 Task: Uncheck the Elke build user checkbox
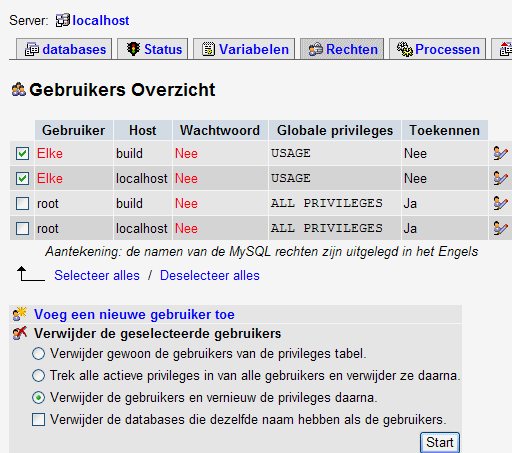point(22,154)
